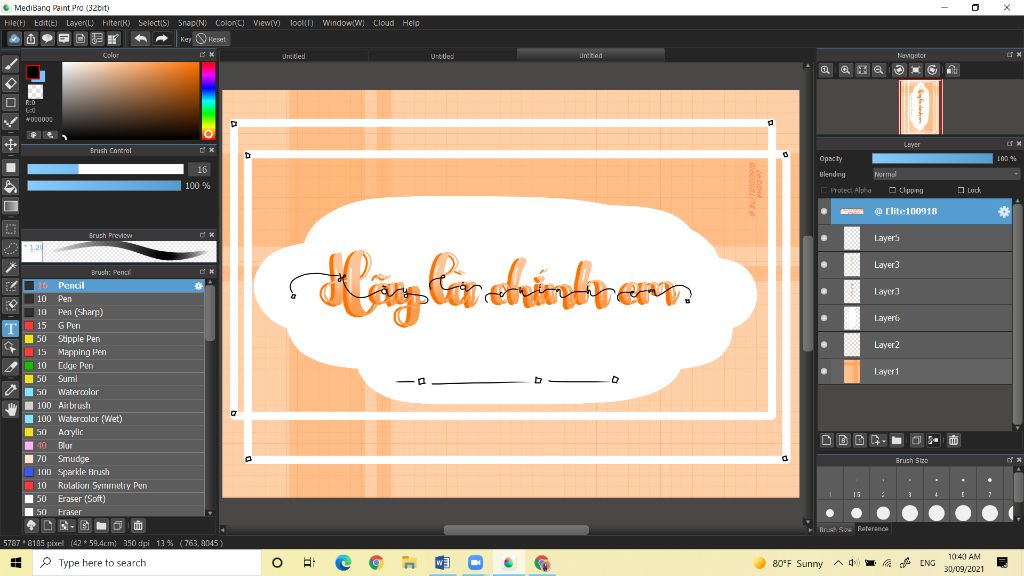The height and width of the screenshot is (576, 1024).
Task: Select the Eyedropper tool
Action: [x=10, y=390]
